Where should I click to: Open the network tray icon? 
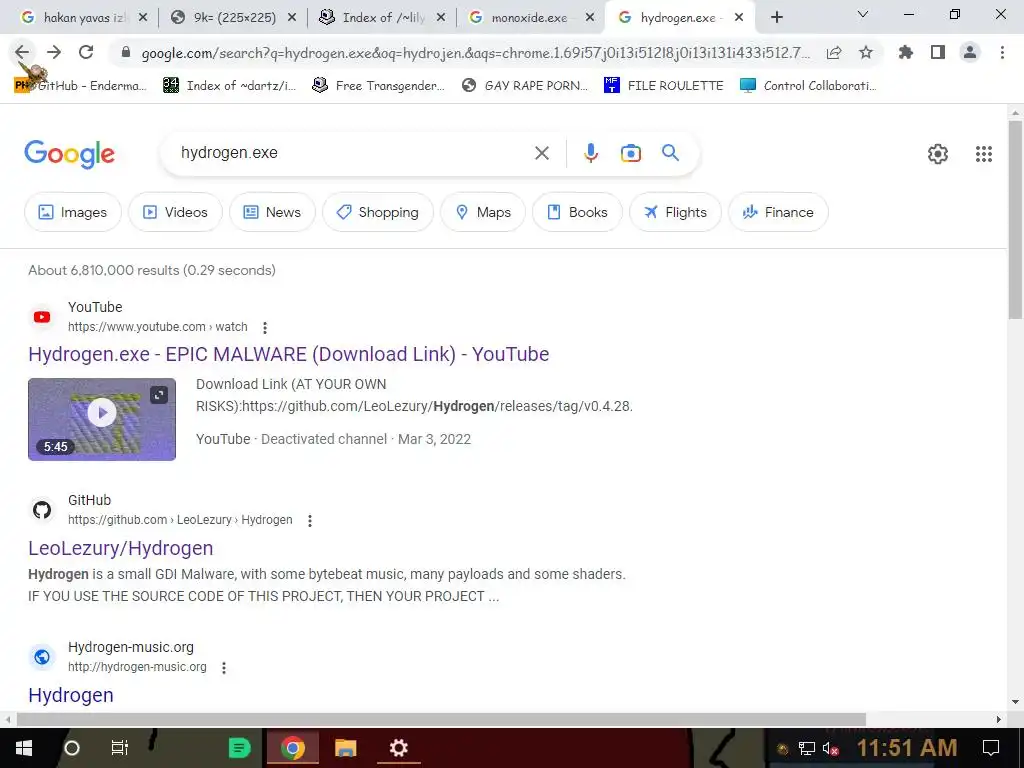pyautogui.click(x=807, y=748)
